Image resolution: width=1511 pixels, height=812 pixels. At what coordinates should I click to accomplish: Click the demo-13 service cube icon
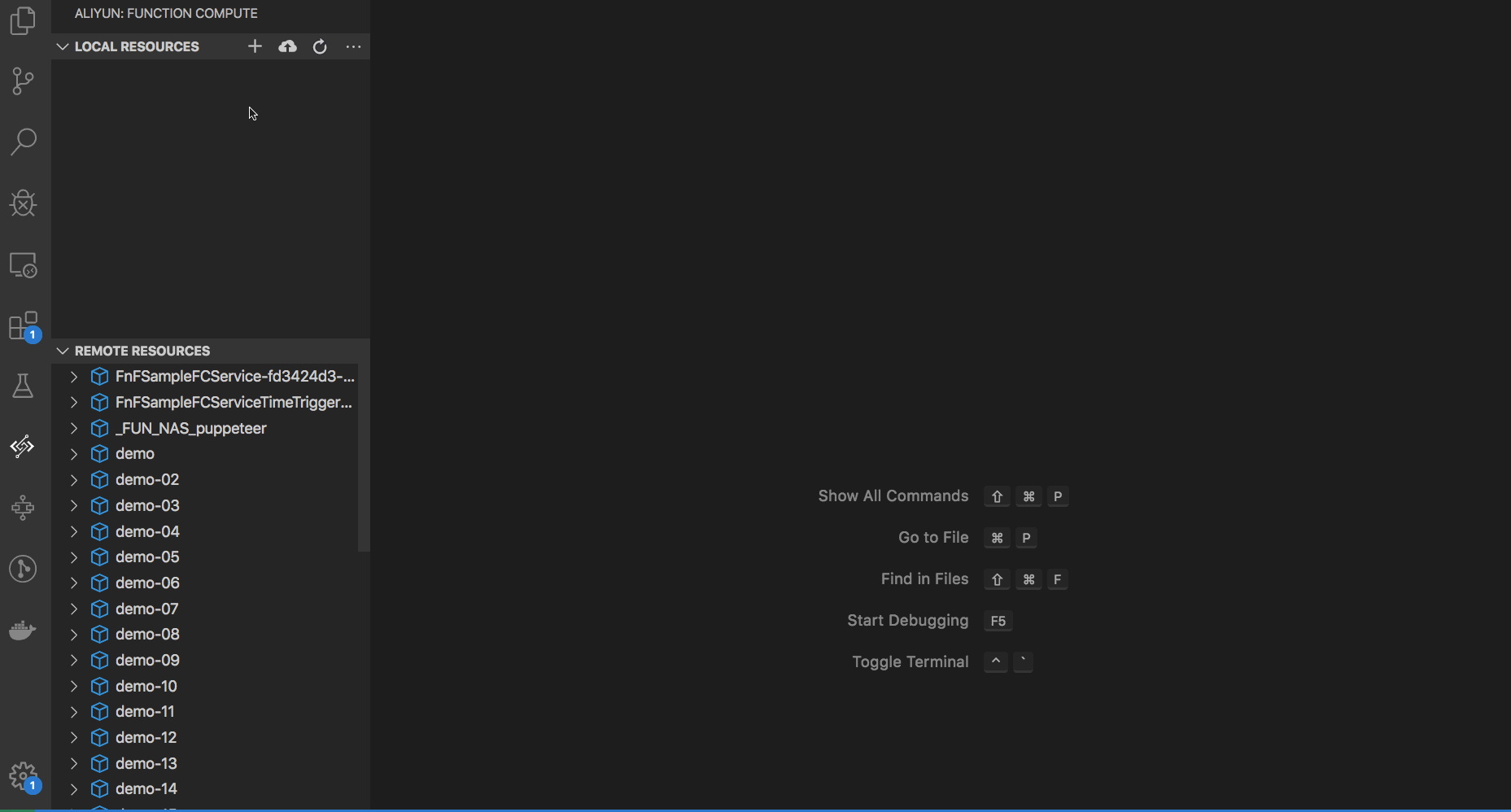[99, 763]
